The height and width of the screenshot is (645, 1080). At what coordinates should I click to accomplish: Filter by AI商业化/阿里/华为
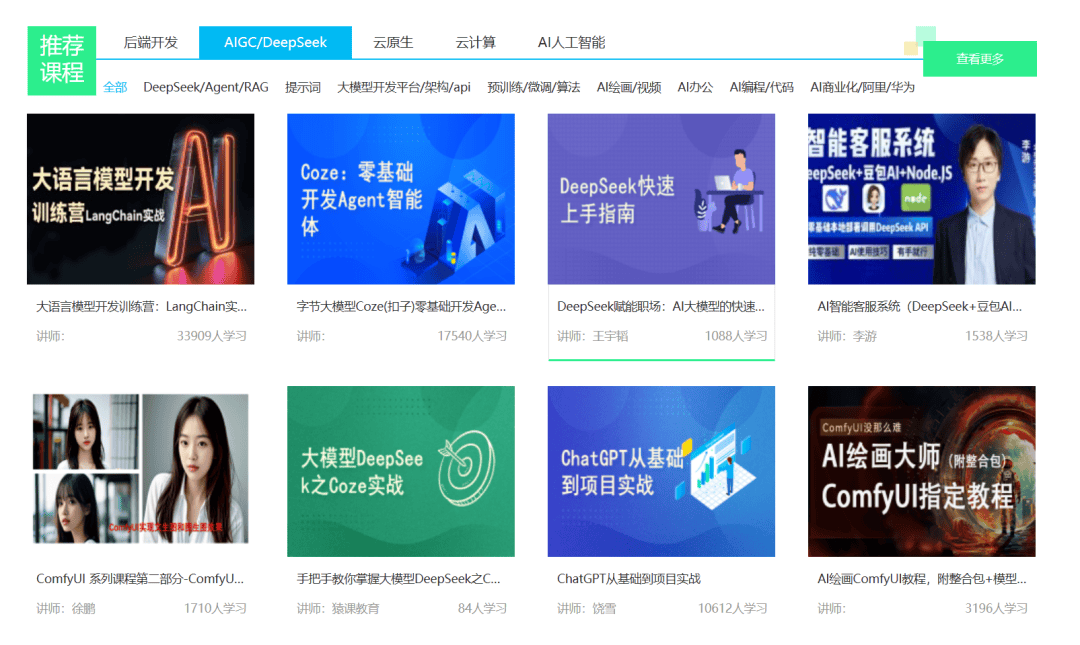pos(862,88)
